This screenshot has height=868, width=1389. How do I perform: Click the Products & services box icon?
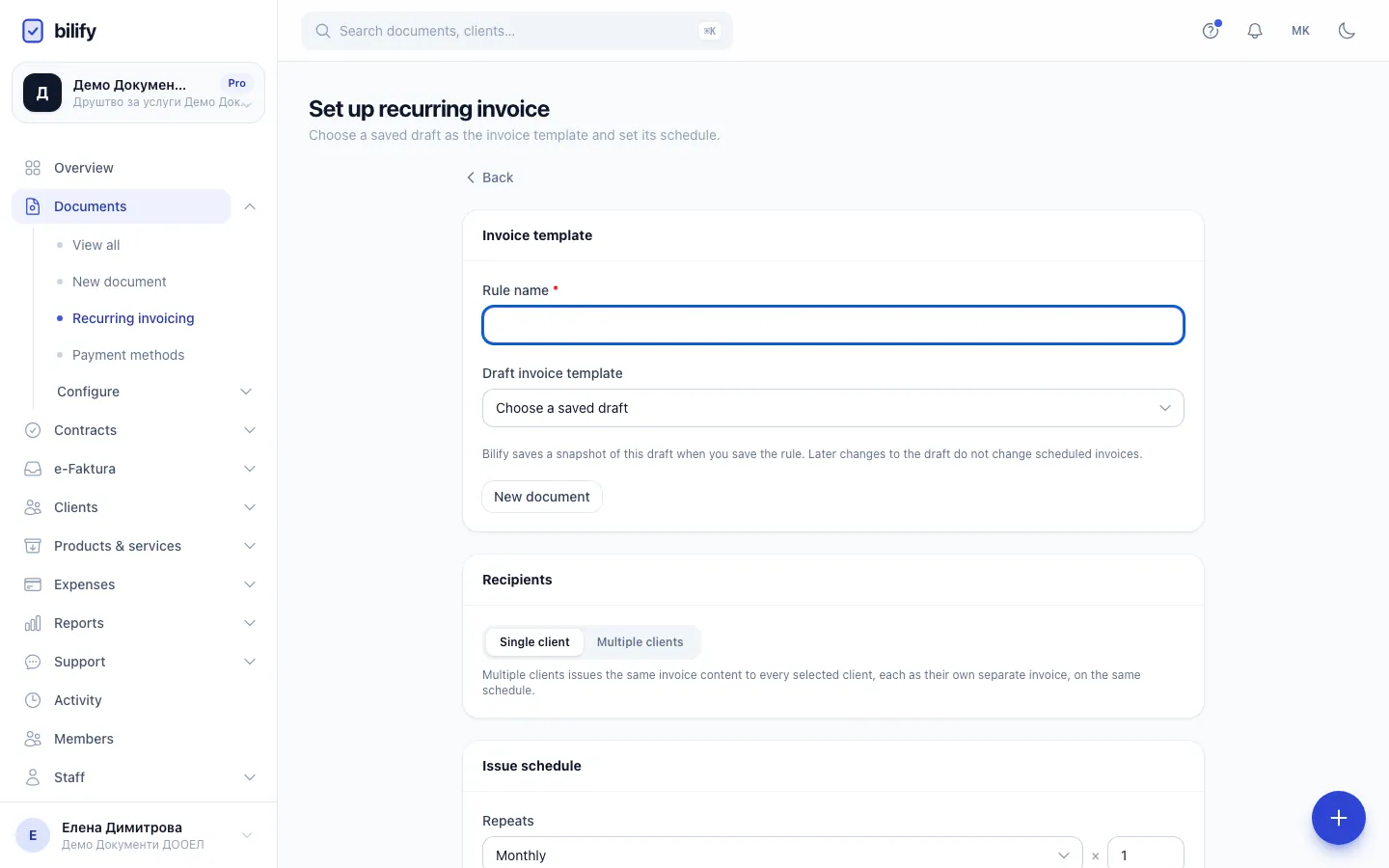coord(33,546)
